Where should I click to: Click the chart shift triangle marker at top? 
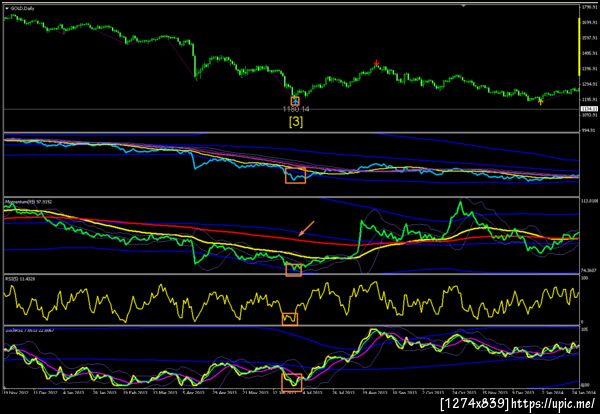click(464, 5)
